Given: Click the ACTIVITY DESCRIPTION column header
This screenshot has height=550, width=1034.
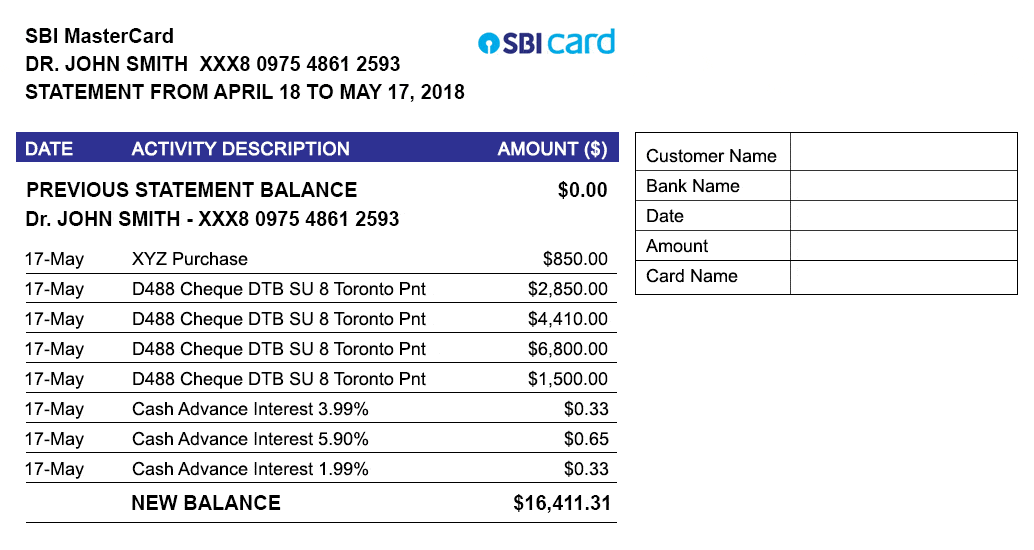Looking at the screenshot, I should [x=240, y=149].
